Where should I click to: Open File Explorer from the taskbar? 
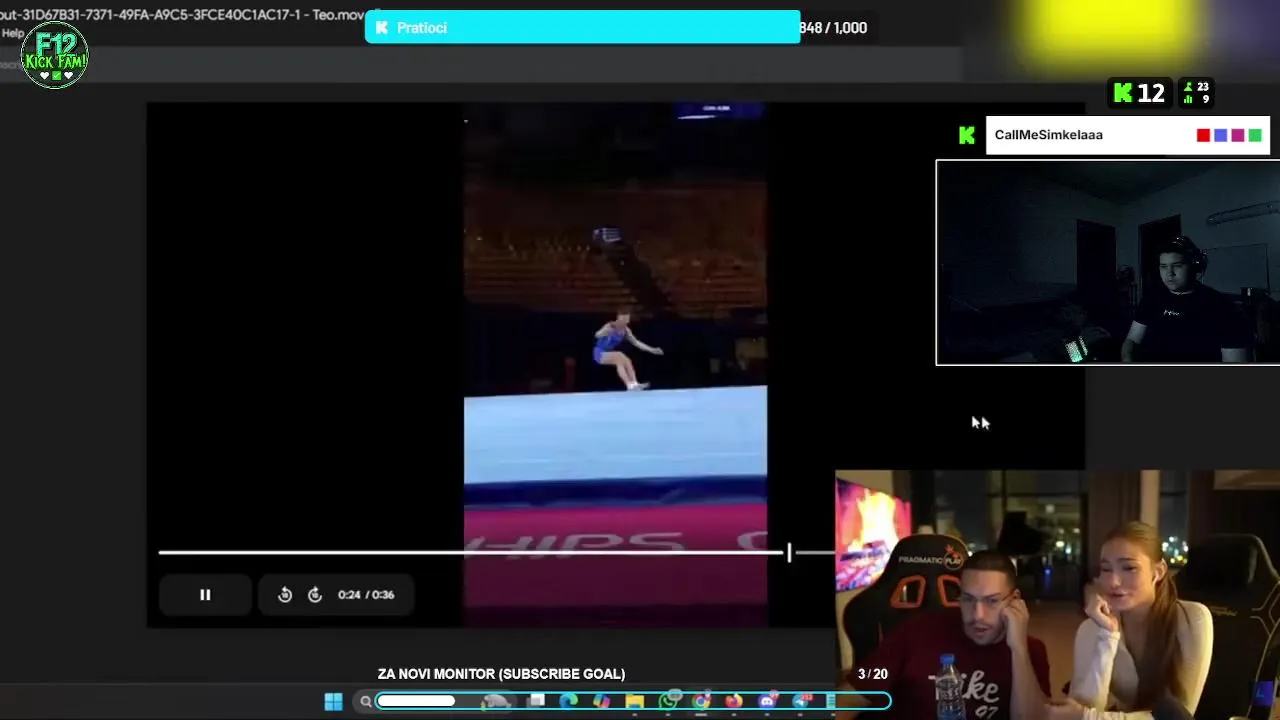[x=634, y=701]
